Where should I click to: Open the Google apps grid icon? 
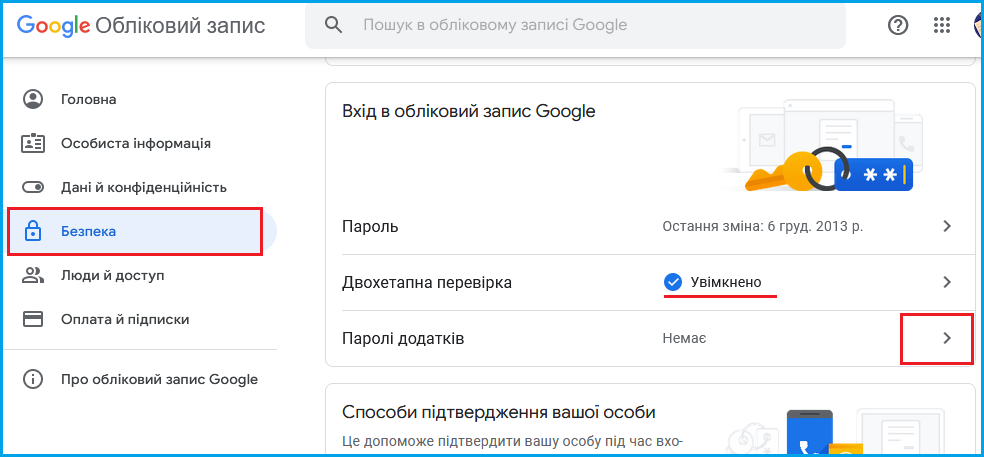pyautogui.click(x=941, y=26)
